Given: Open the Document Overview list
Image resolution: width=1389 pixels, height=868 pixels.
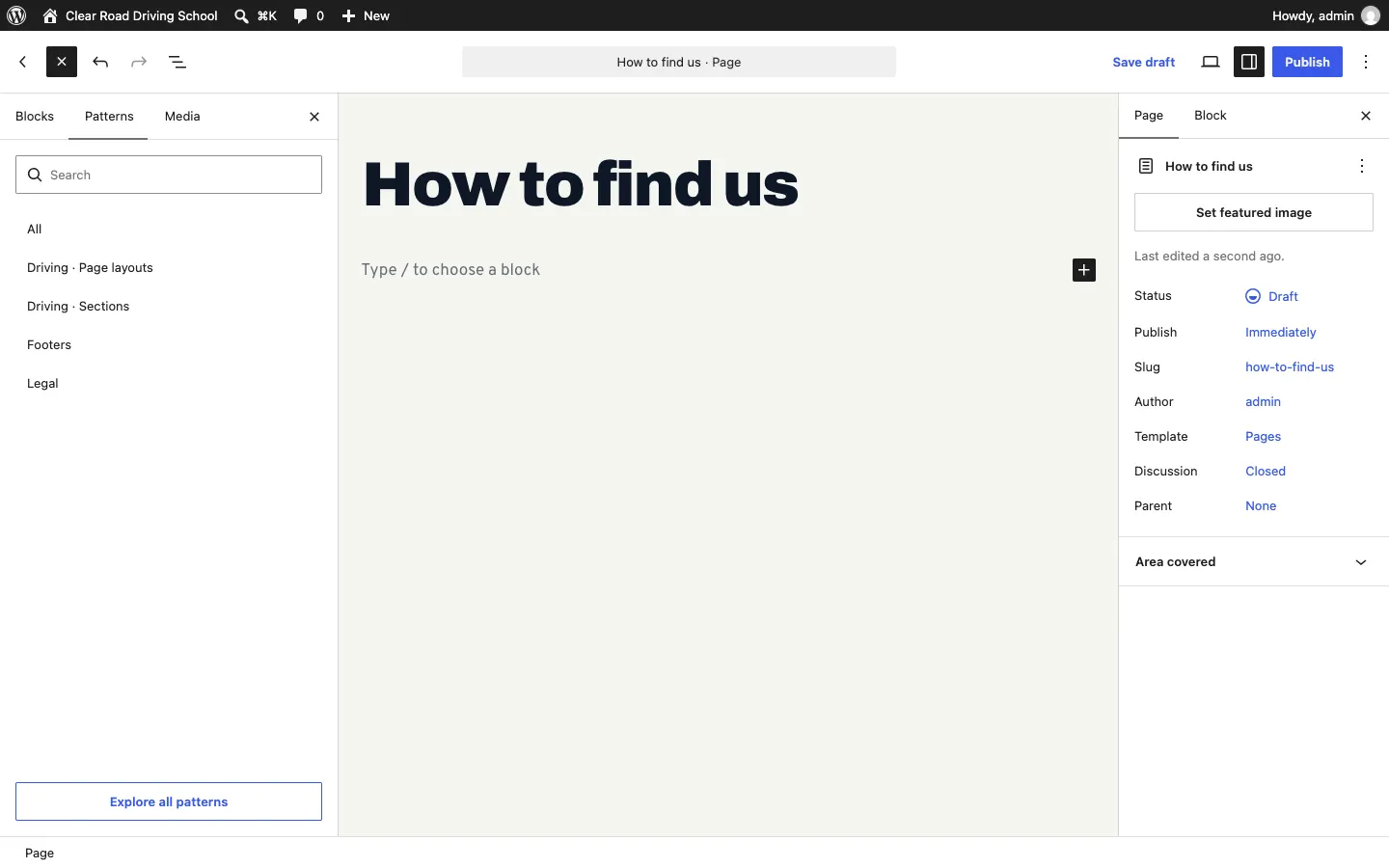Looking at the screenshot, I should tap(177, 62).
